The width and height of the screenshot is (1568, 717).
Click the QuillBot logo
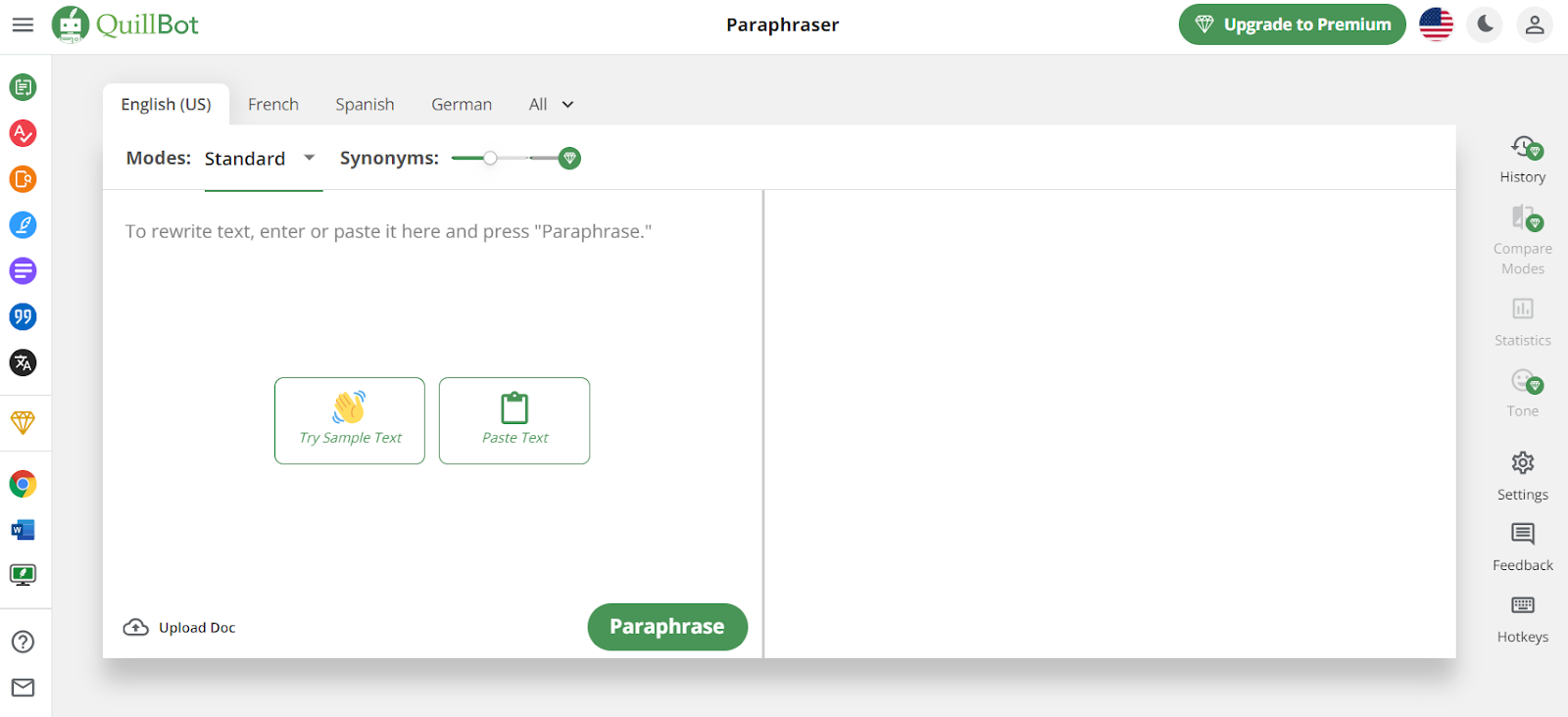[125, 24]
